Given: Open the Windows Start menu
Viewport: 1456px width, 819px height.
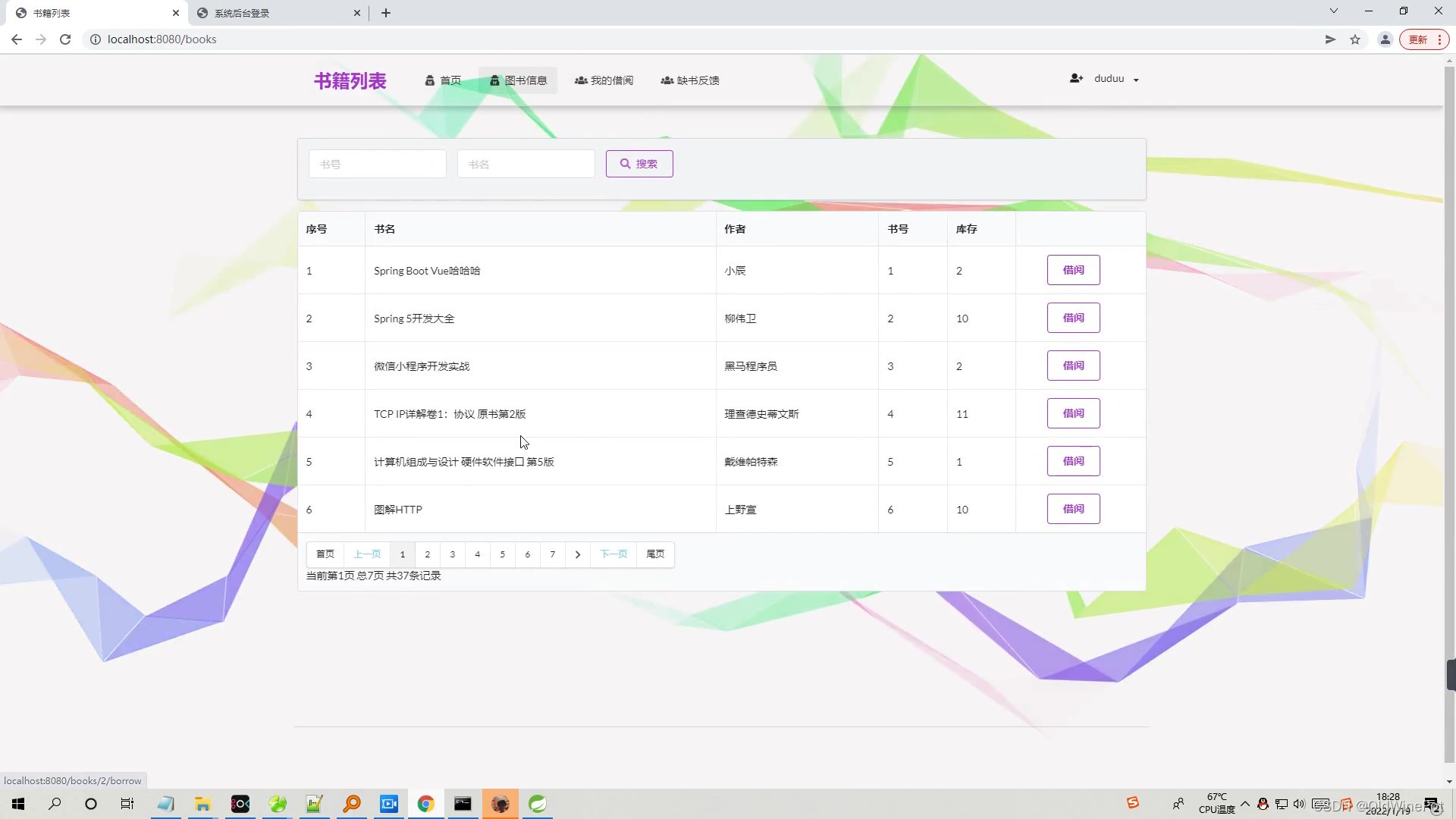Looking at the screenshot, I should click(17, 803).
